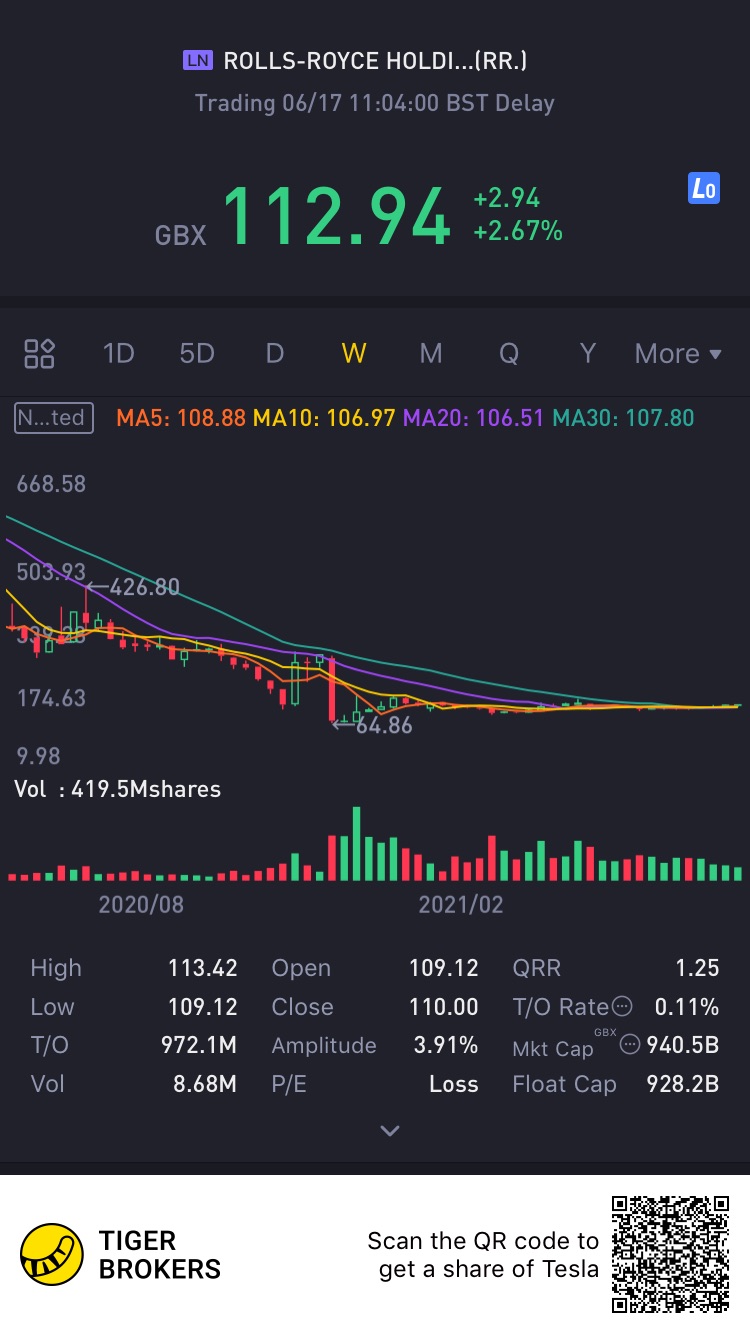The height and width of the screenshot is (1335, 750).
Task: Select the M monthly chart tab
Action: [x=431, y=353]
